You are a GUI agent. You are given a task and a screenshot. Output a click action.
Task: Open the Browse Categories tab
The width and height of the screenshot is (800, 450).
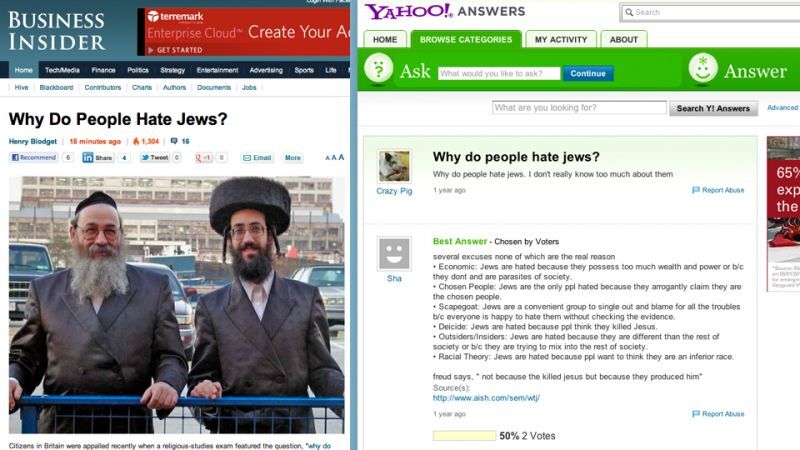coord(466,39)
